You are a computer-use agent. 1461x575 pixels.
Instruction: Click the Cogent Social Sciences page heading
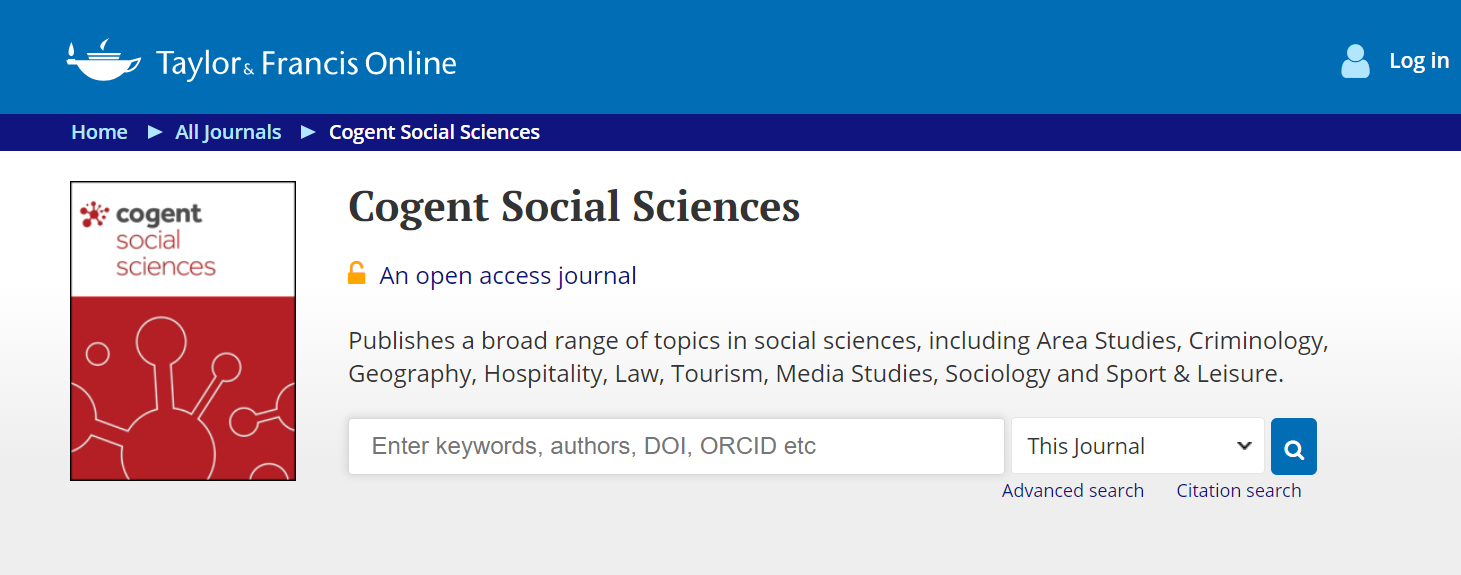(574, 207)
